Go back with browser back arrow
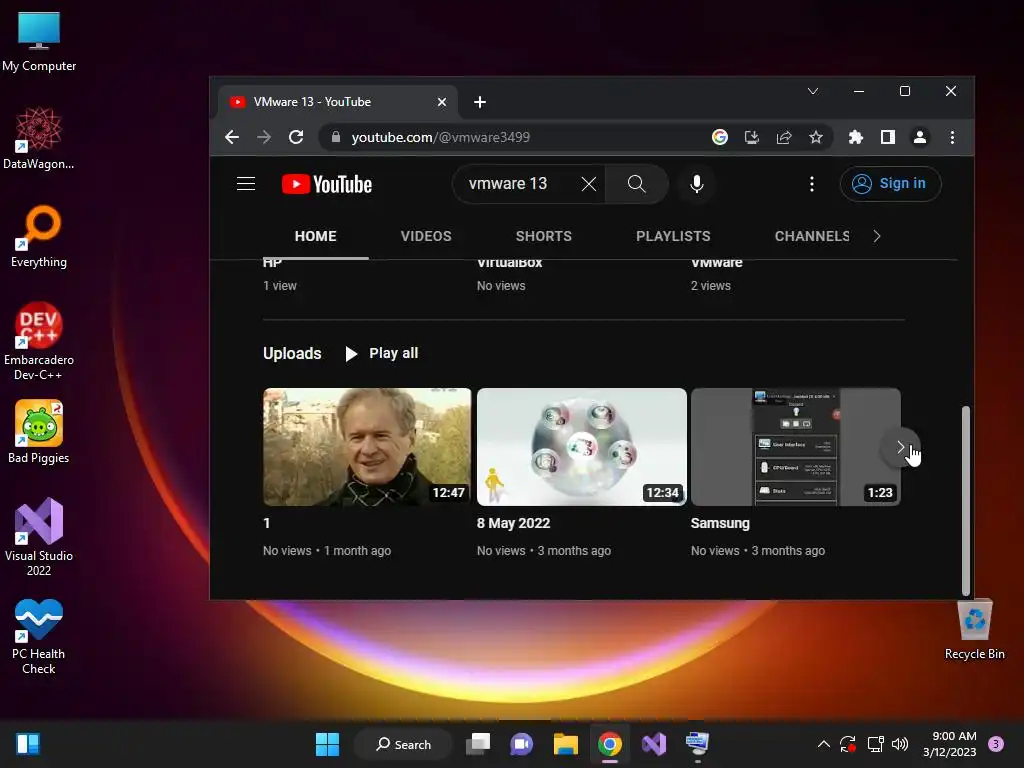 pos(232,137)
